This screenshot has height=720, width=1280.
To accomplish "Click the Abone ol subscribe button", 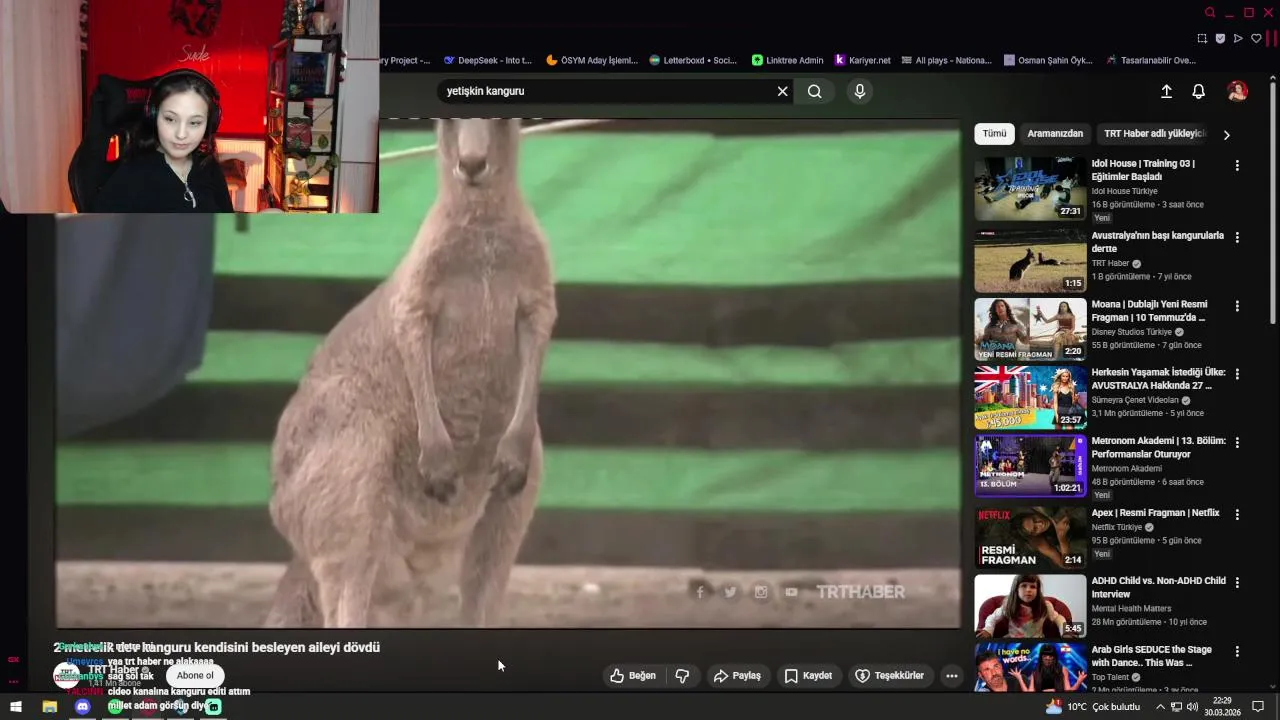I will 195,676.
